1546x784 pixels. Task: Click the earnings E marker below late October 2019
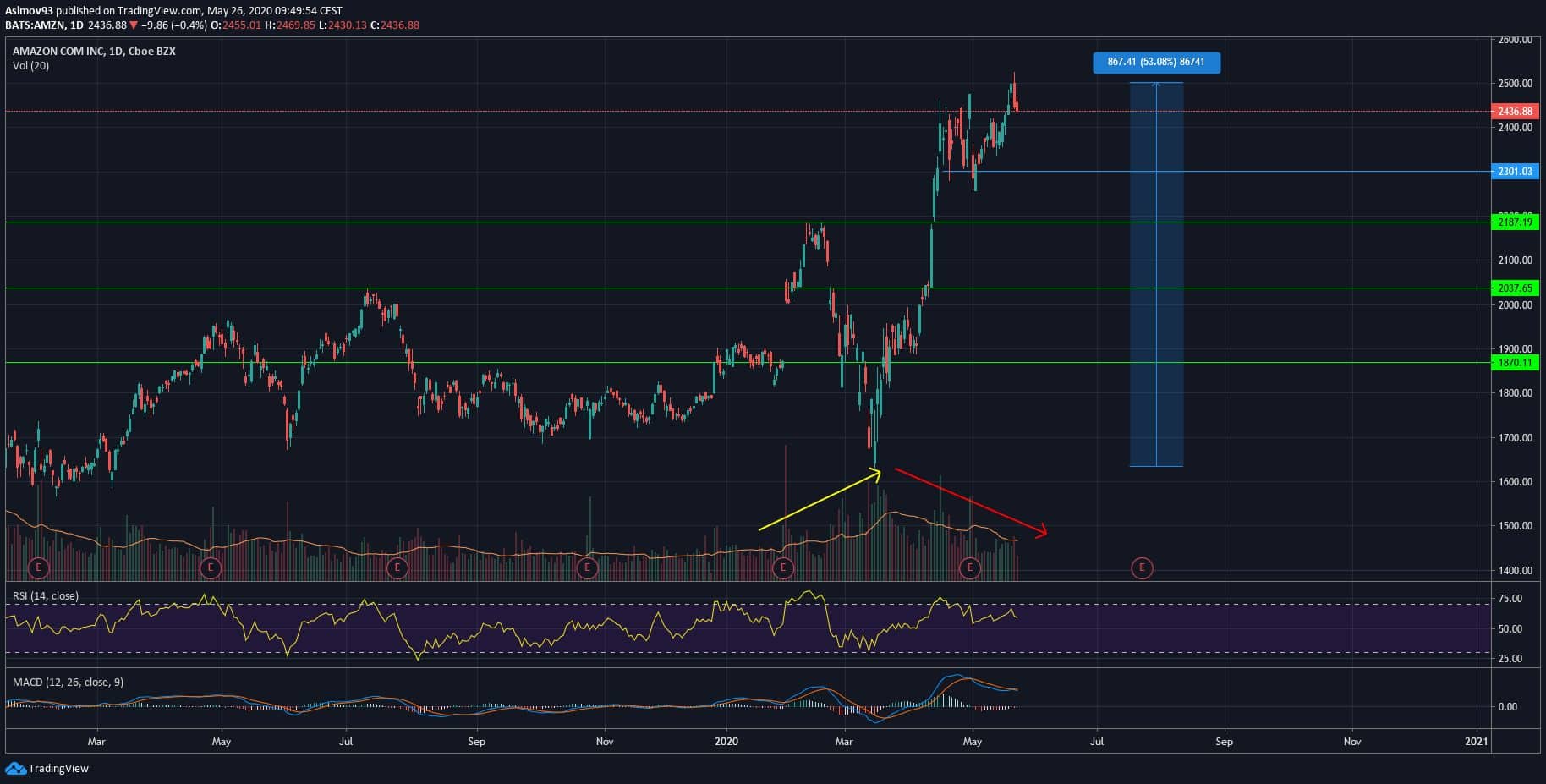pyautogui.click(x=587, y=567)
